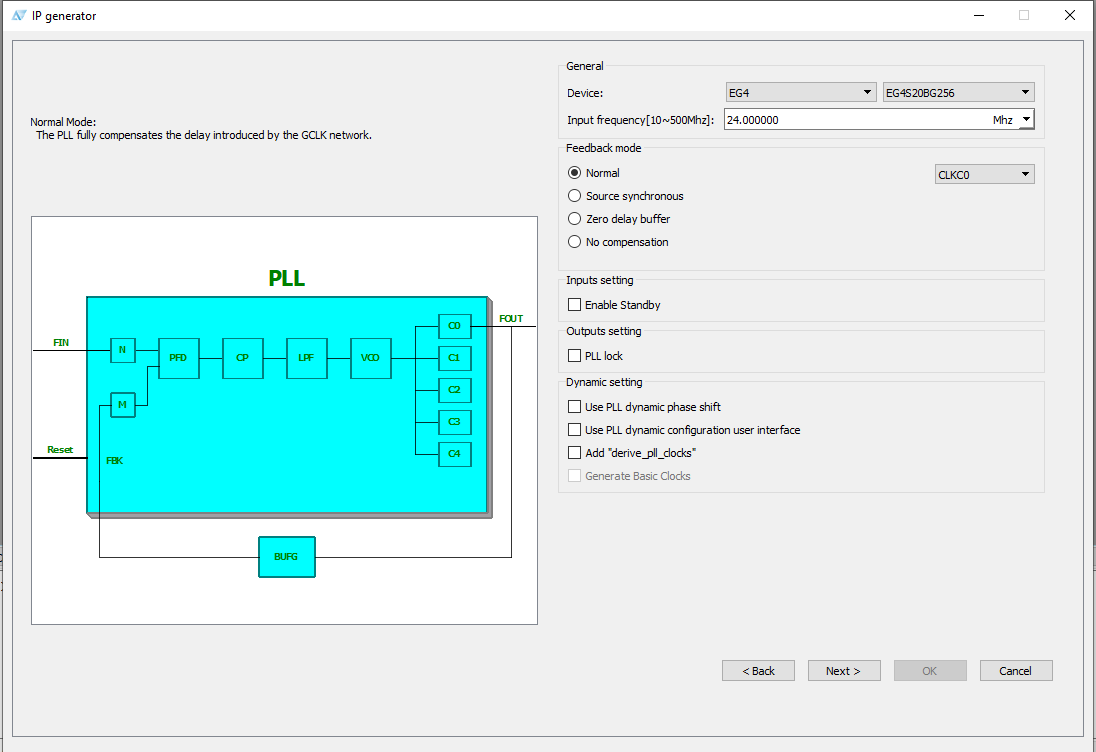Click the BUFG buffer block
The image size is (1096, 752).
pyautogui.click(x=287, y=557)
